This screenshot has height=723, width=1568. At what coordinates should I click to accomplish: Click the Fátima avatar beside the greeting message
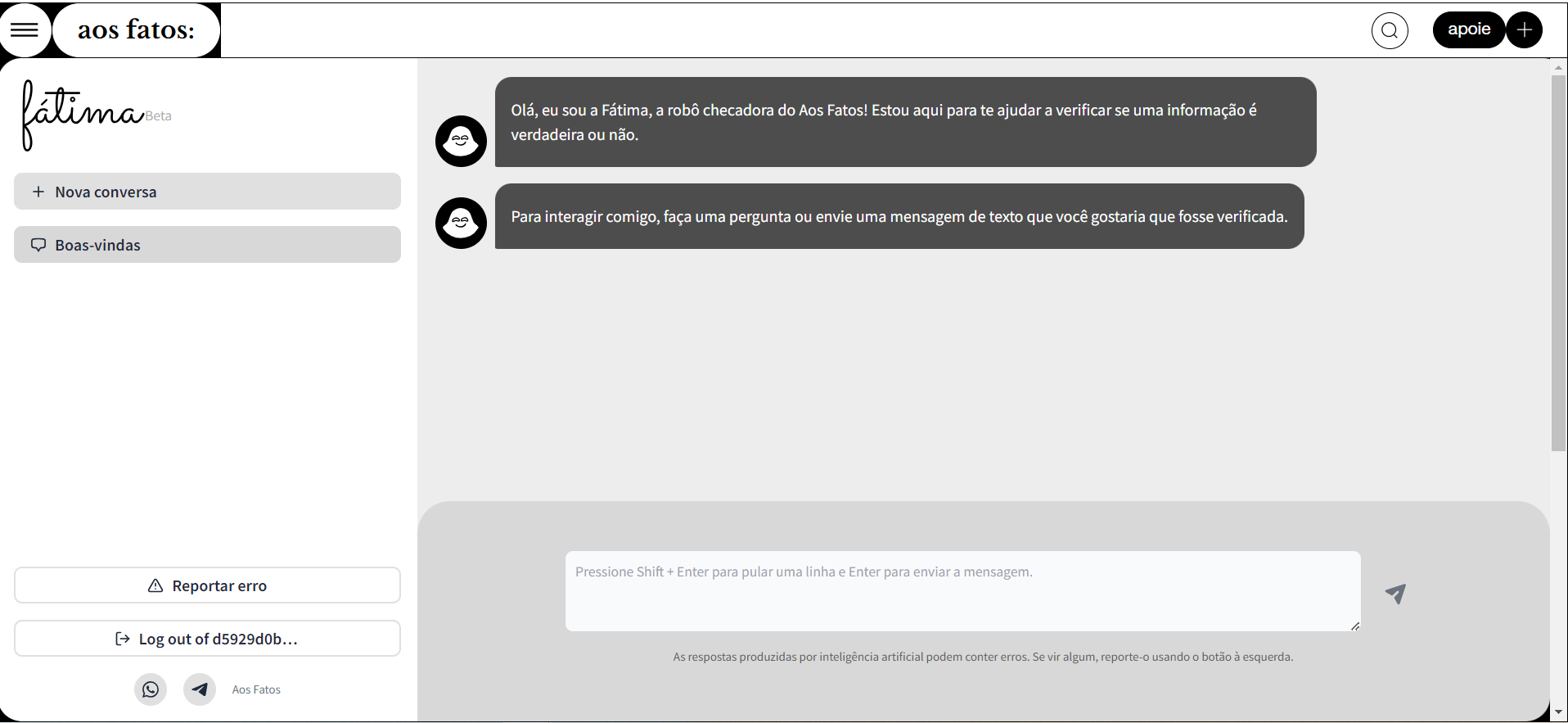tap(461, 141)
